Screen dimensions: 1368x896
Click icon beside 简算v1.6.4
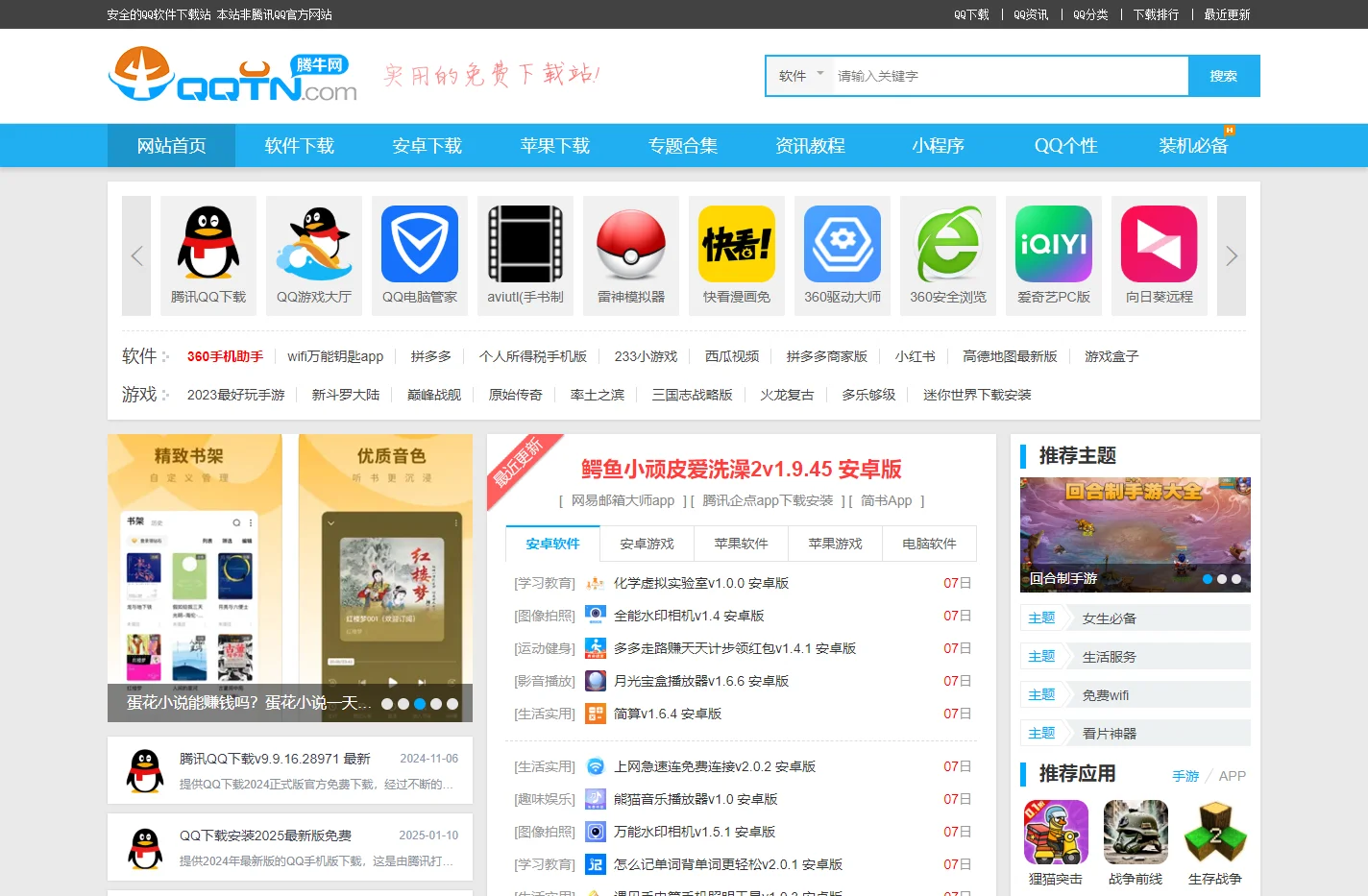coord(596,714)
